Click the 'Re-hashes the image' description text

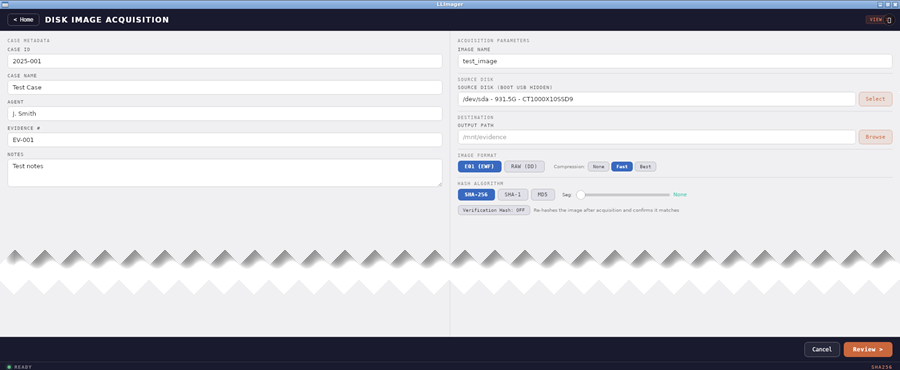[606, 211]
